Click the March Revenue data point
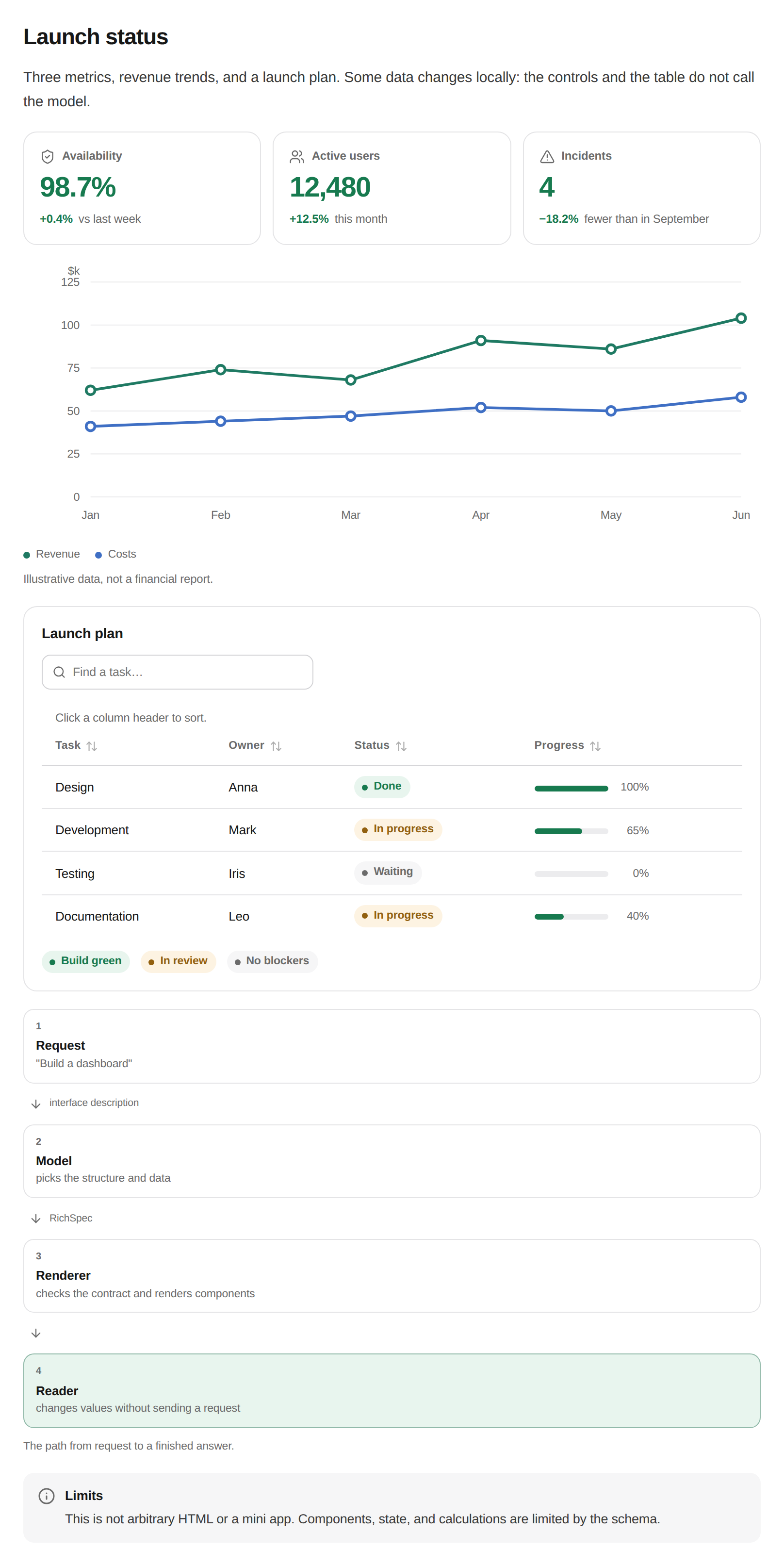This screenshot has height=1566, width=784. pyautogui.click(x=351, y=380)
